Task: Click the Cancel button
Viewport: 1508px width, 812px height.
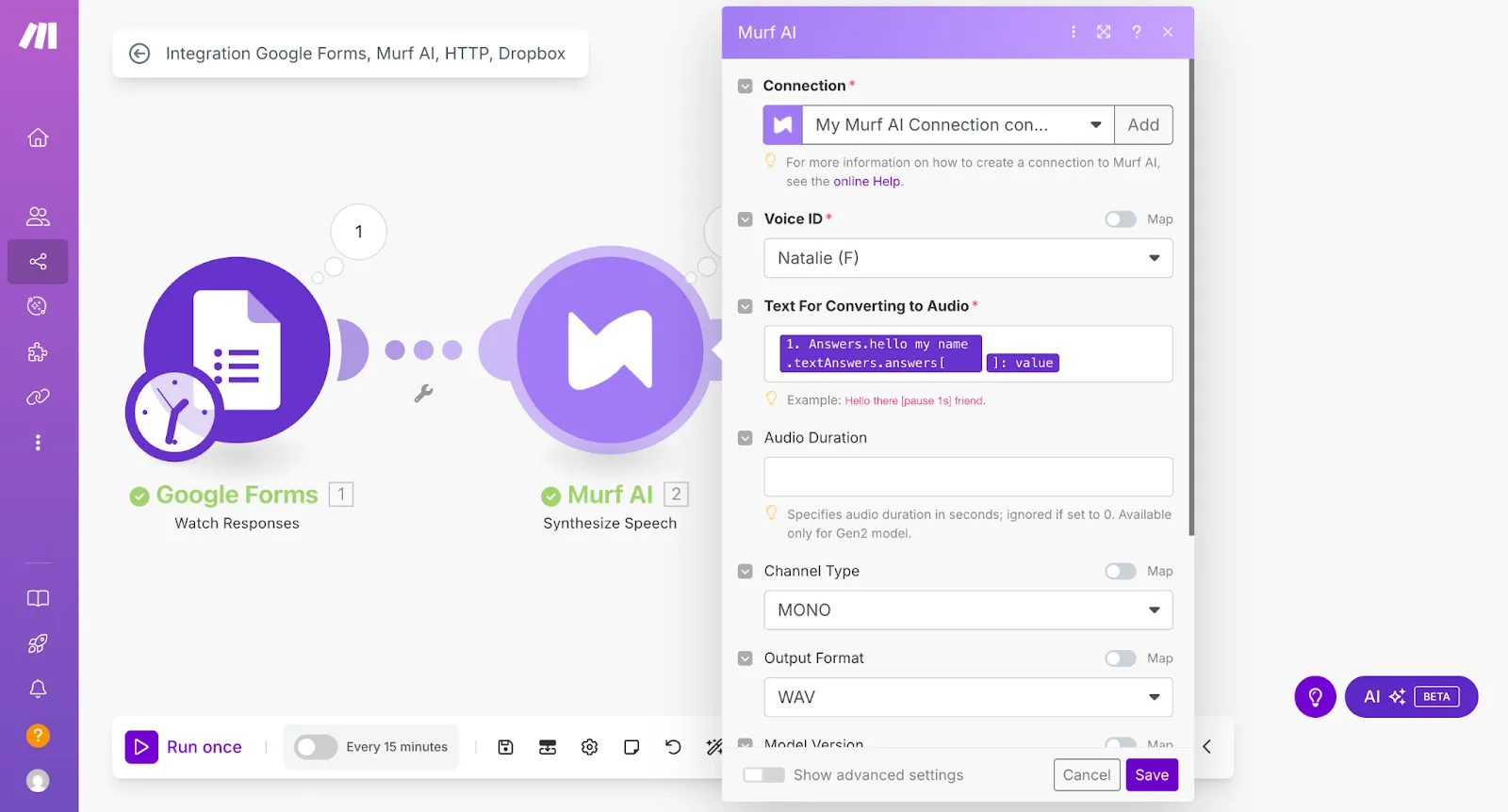Action: [1087, 775]
